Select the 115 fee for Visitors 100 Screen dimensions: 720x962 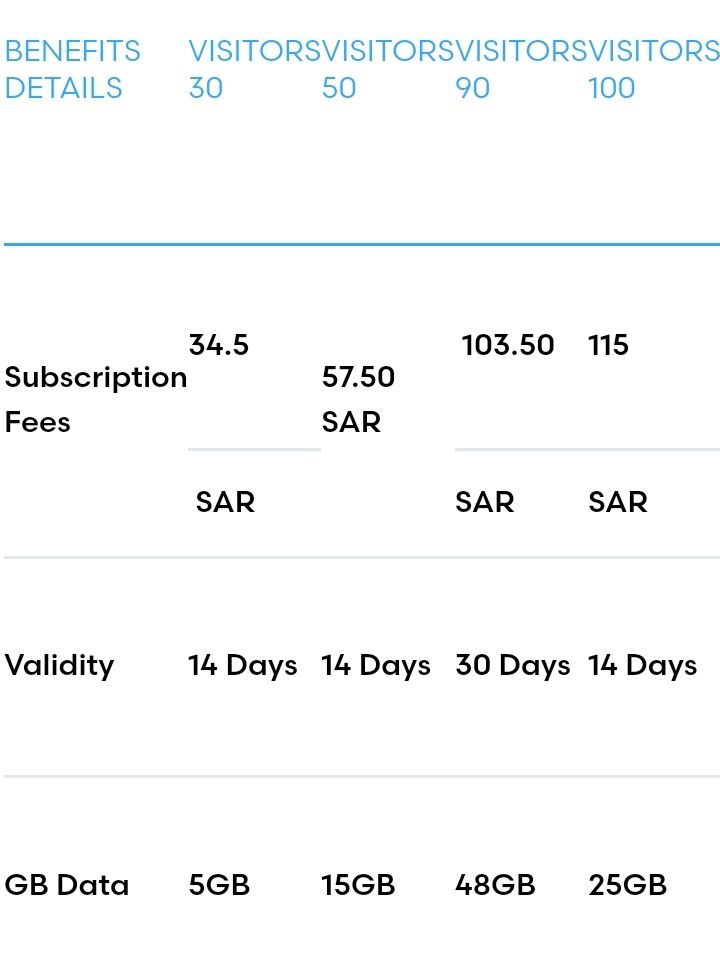pyautogui.click(x=609, y=345)
